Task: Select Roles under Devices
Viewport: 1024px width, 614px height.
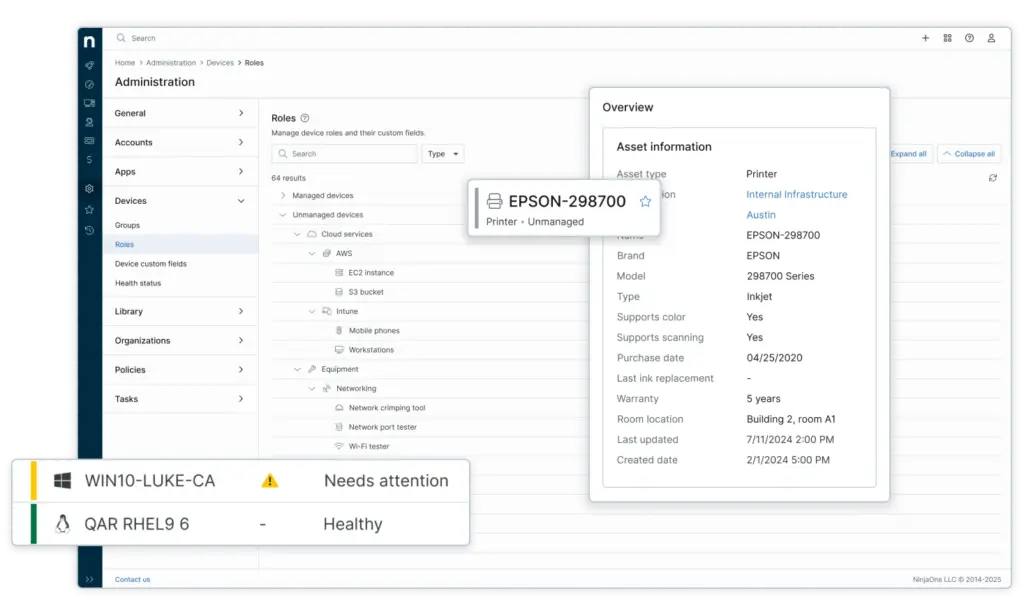Action: coord(180,244)
